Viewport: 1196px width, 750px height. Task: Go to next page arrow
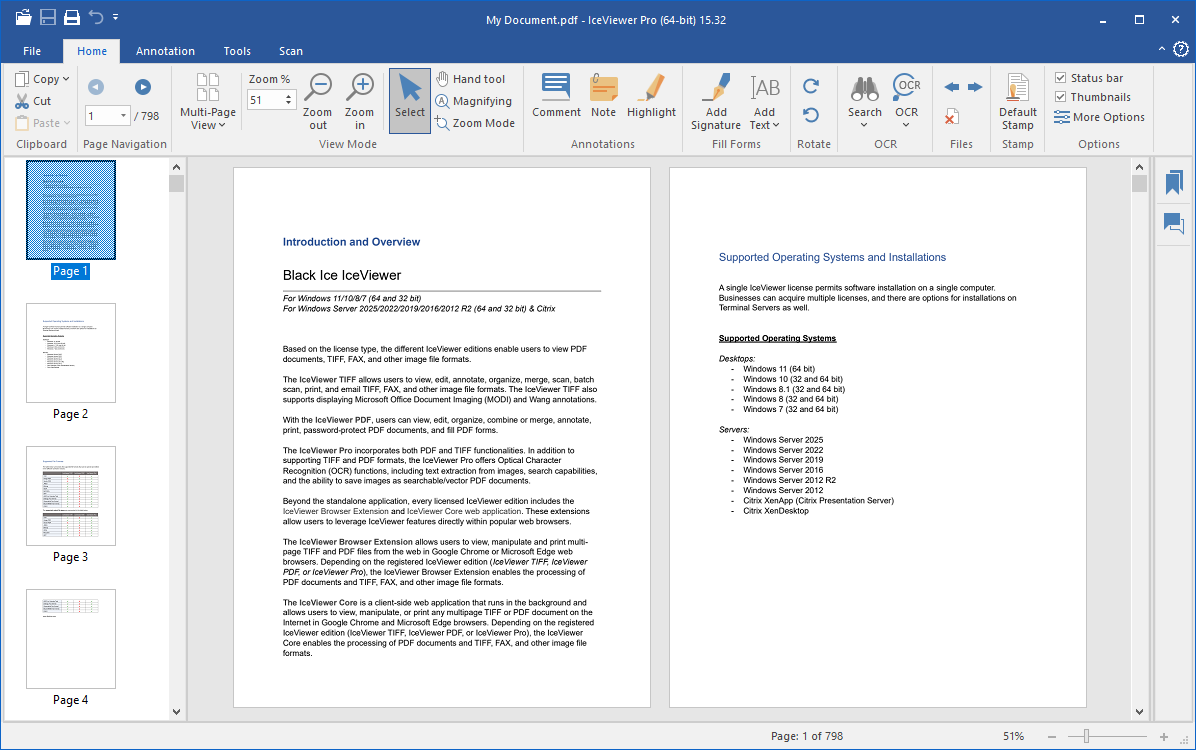point(143,87)
